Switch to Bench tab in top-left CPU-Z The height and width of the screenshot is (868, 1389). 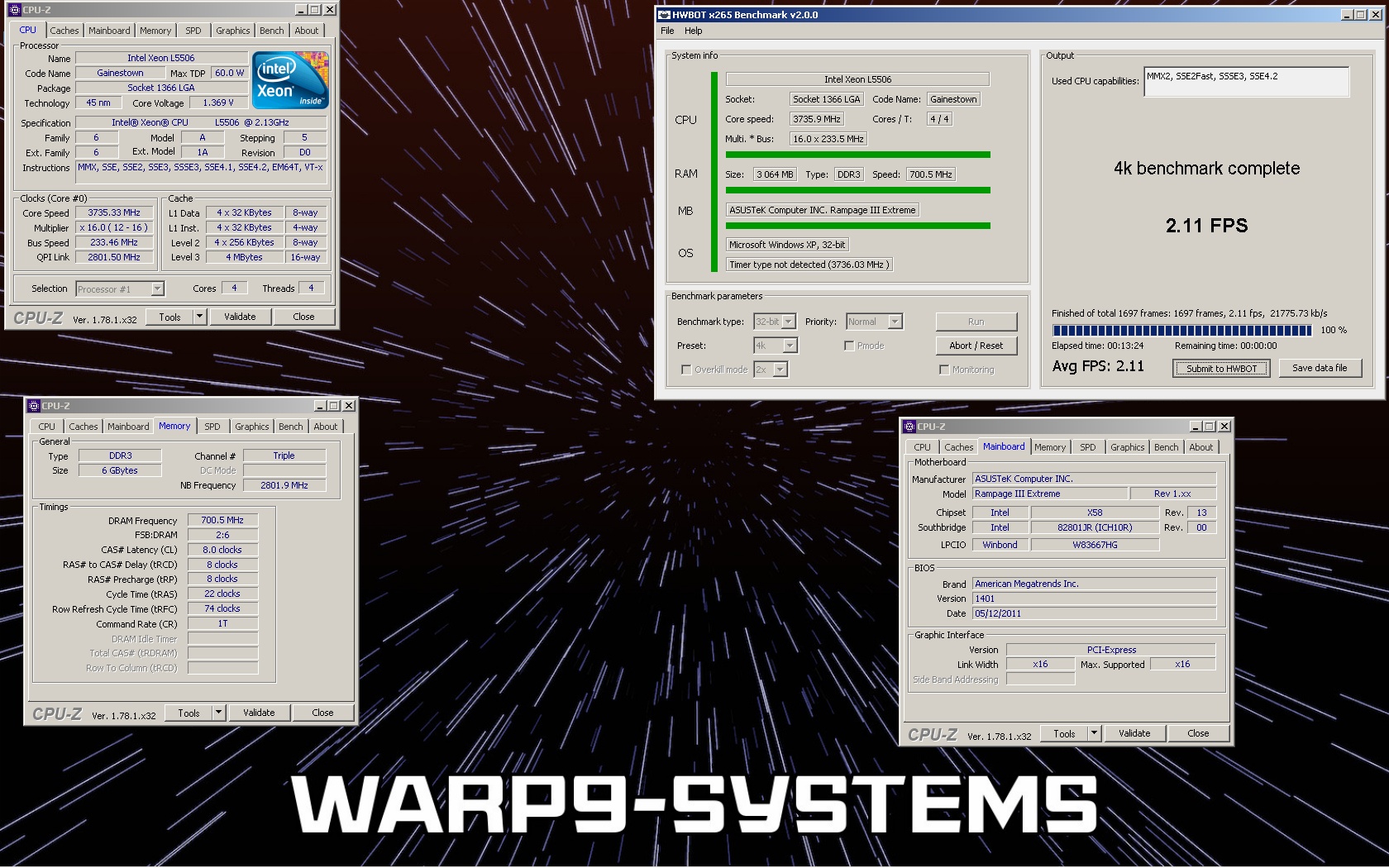click(271, 31)
